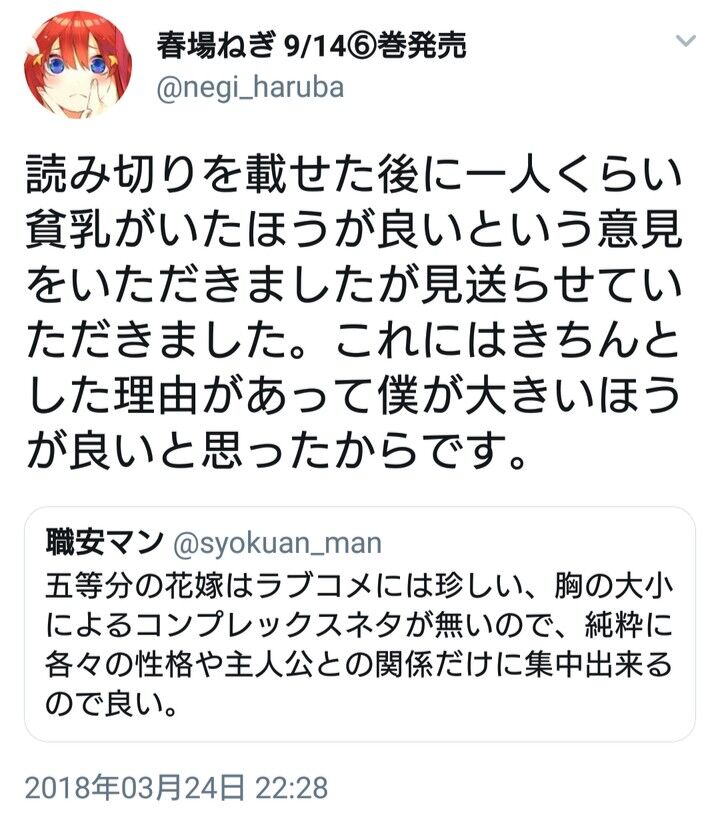Open the 22:28 time in timestamp

pos(292,788)
